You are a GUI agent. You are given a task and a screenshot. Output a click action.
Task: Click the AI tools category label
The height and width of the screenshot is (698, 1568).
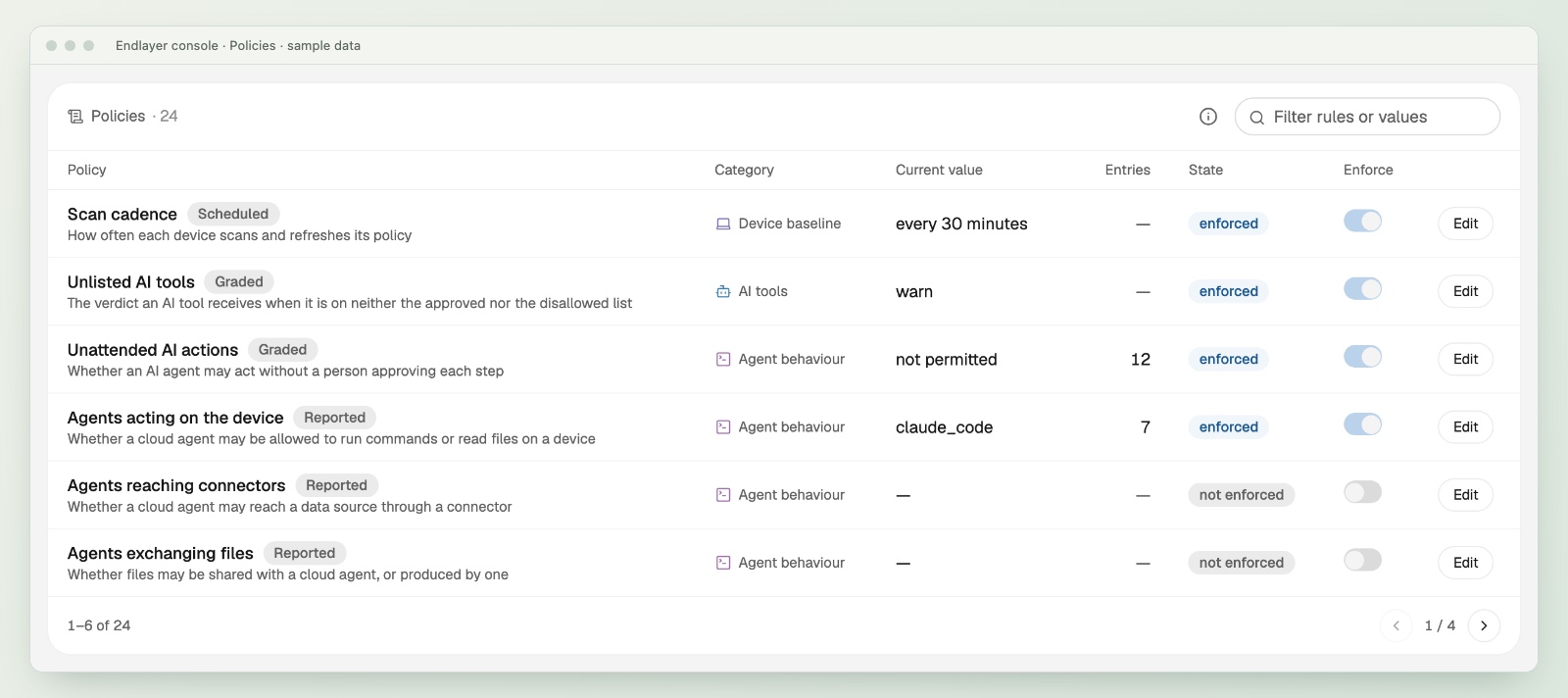tap(763, 291)
